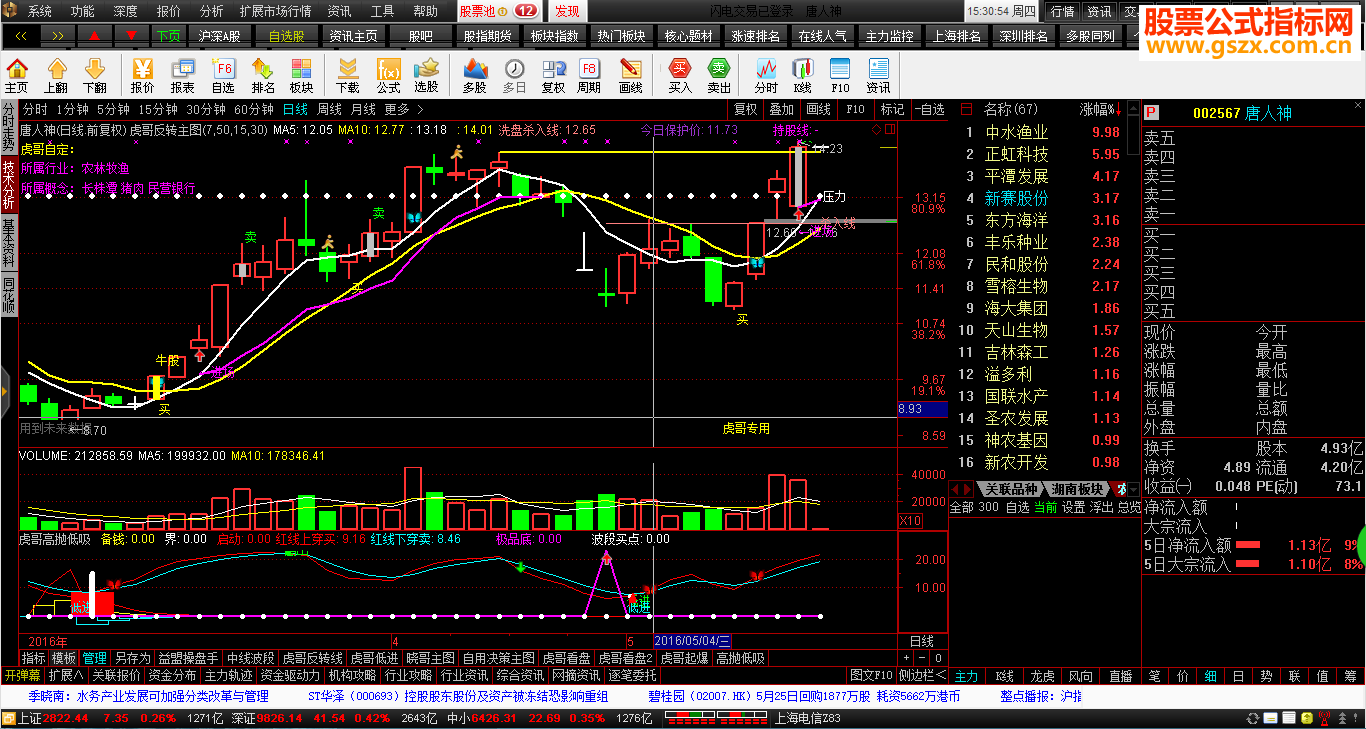
Task: Click the 周期 F8 period icon
Action: coord(590,75)
